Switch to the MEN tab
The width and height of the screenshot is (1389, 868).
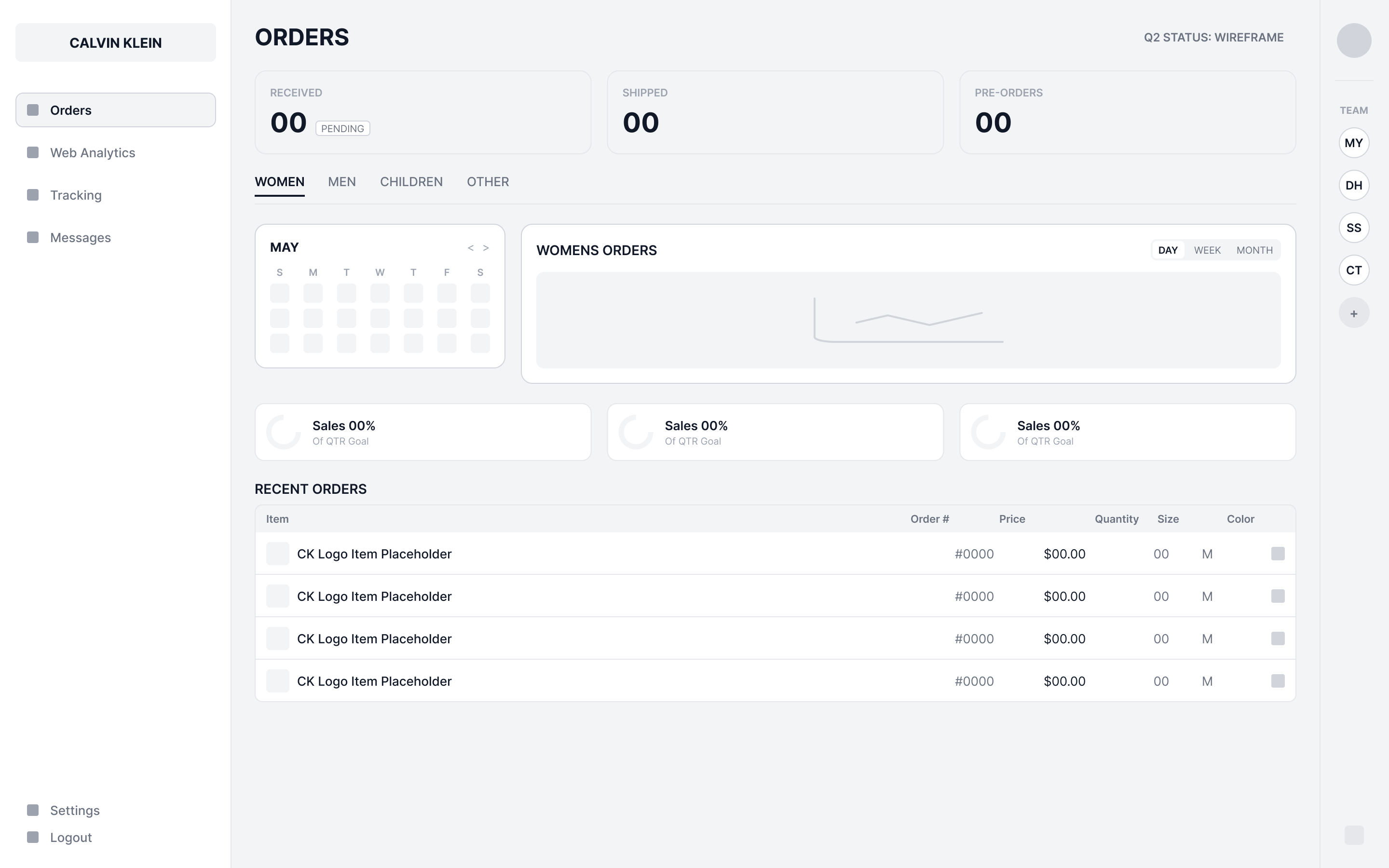[341, 182]
